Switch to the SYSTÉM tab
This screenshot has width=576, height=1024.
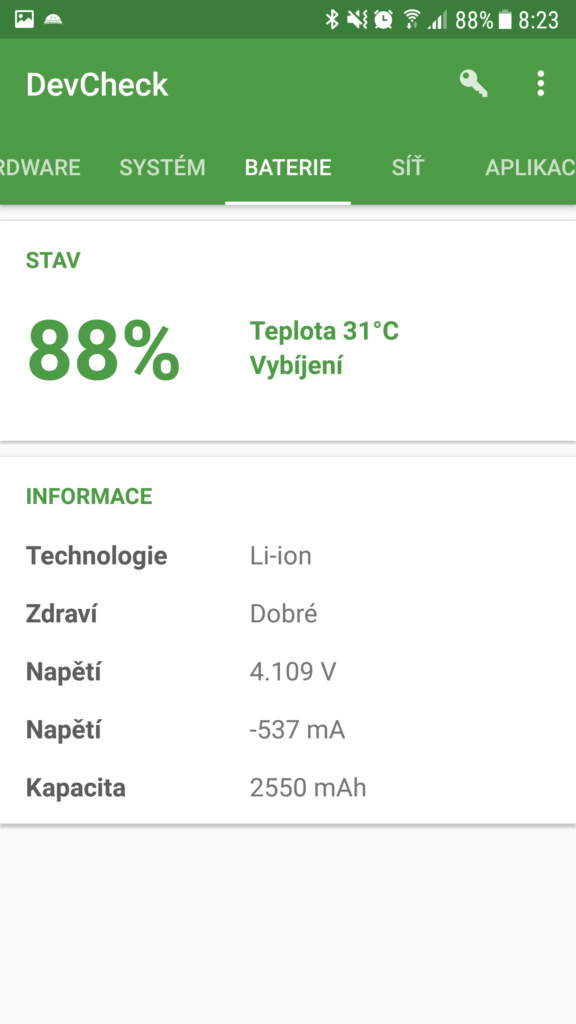click(163, 168)
